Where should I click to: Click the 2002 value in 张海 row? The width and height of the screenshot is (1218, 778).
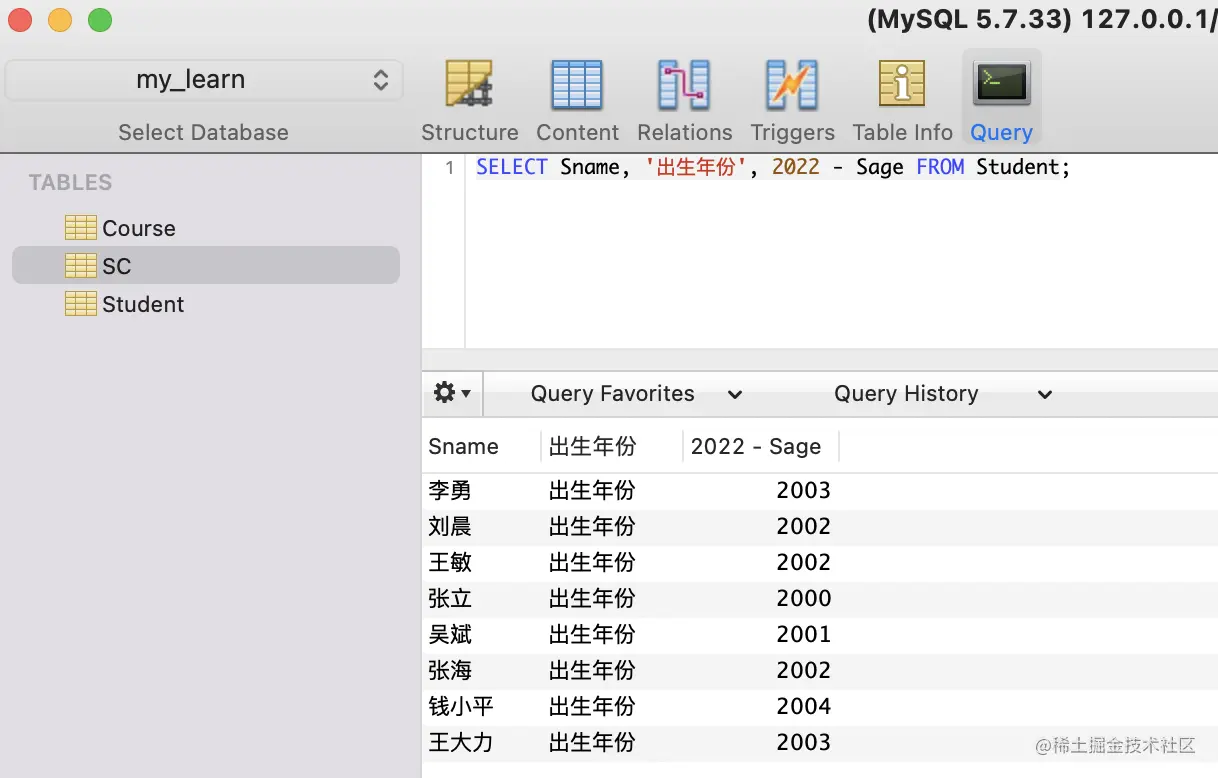pos(803,670)
